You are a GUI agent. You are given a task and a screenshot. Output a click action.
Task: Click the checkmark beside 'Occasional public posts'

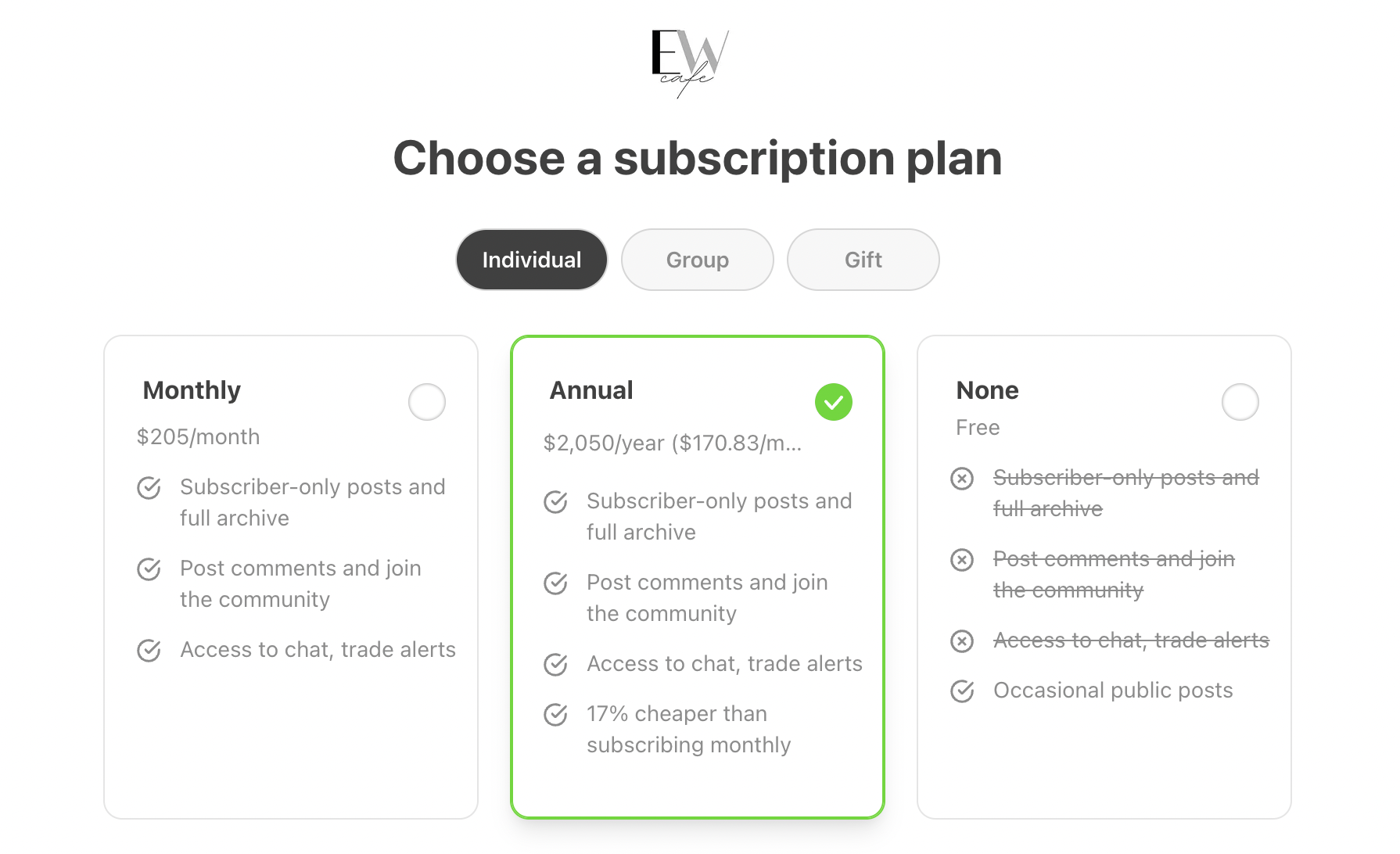pos(961,691)
